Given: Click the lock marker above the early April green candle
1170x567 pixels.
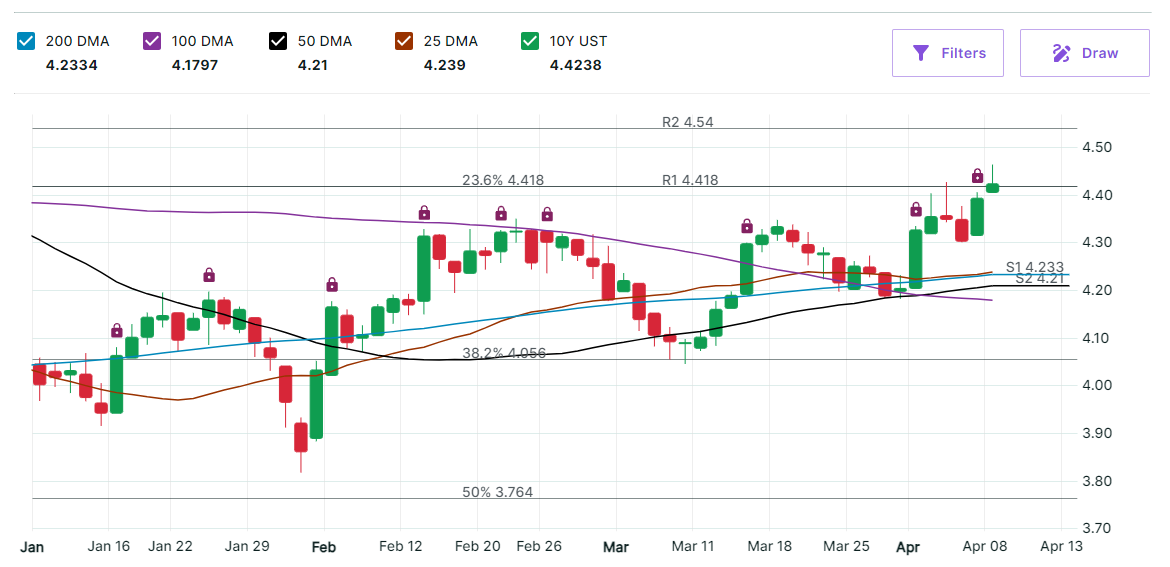Looking at the screenshot, I should tap(916, 209).
